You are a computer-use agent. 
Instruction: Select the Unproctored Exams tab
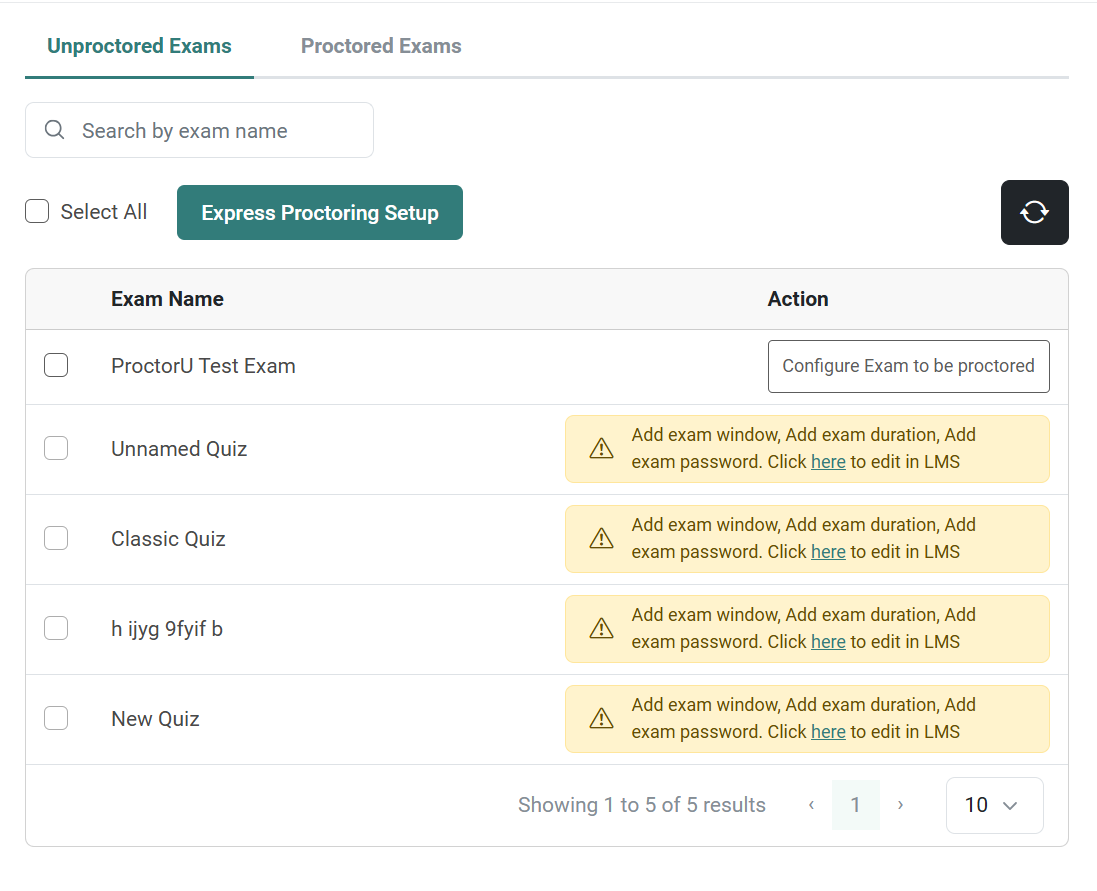pyautogui.click(x=139, y=46)
